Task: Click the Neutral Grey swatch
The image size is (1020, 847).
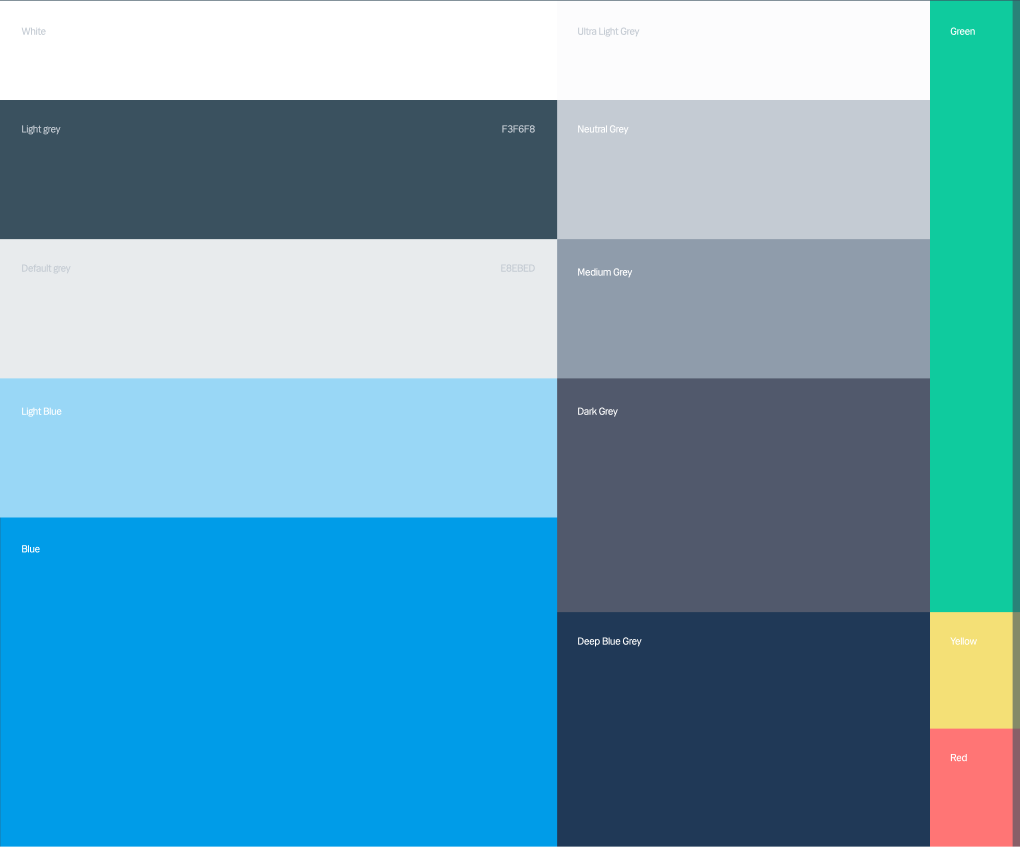Action: click(744, 169)
